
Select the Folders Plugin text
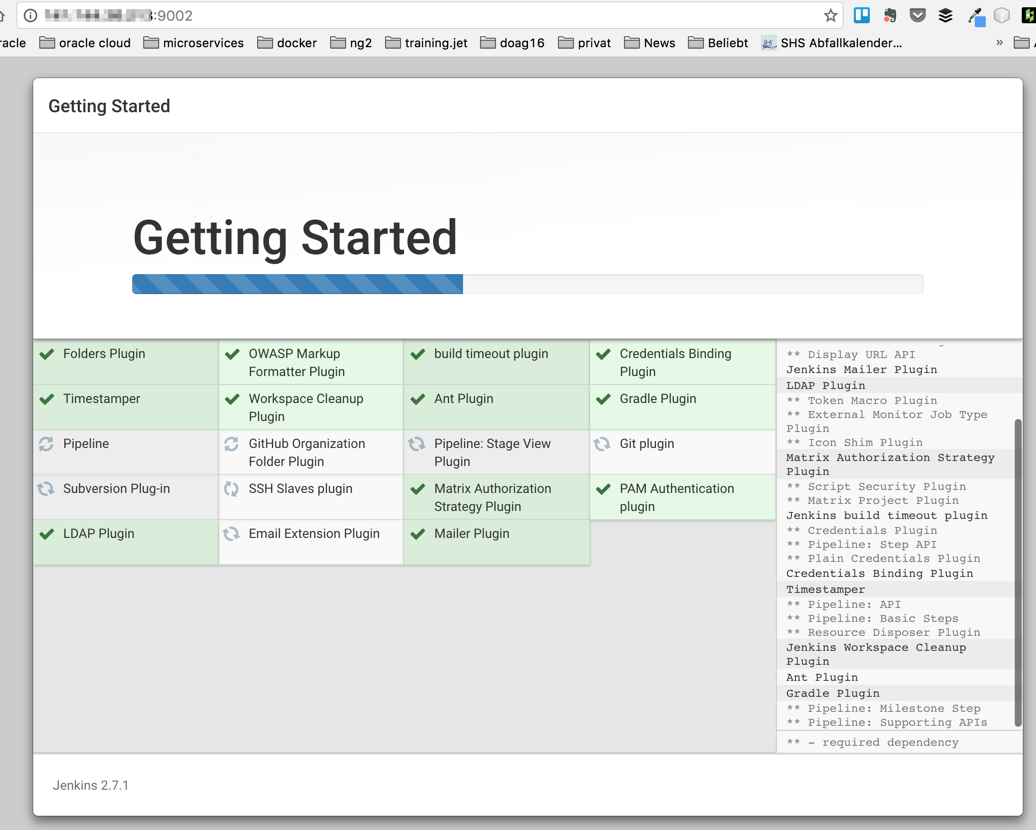click(104, 354)
